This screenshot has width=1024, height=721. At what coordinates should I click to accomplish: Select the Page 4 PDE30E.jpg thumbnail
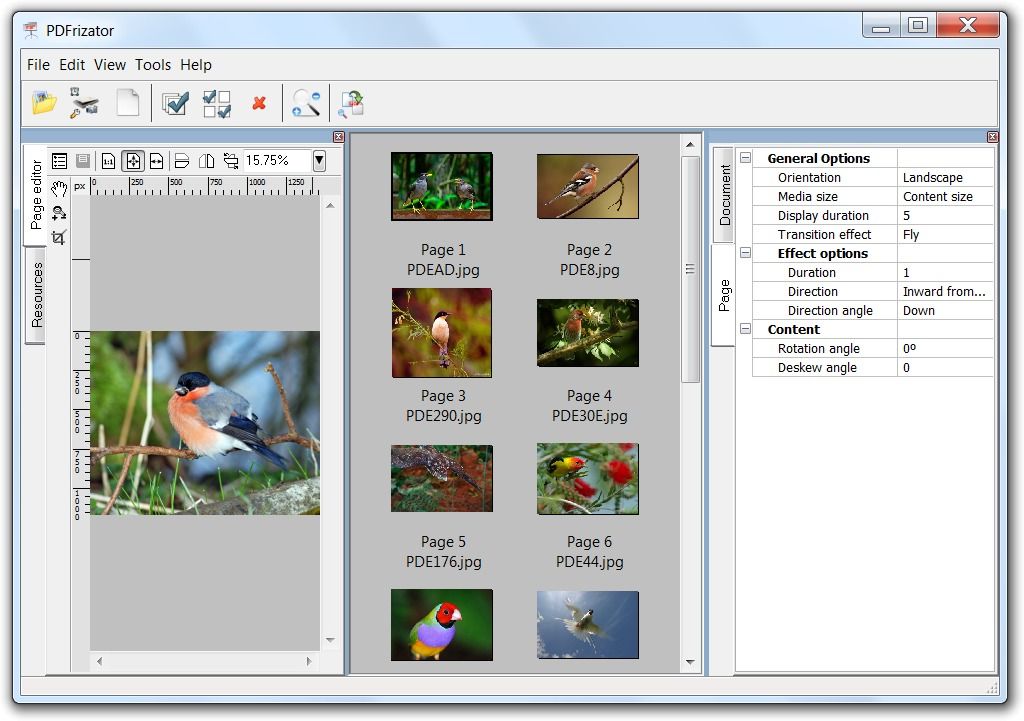point(588,333)
